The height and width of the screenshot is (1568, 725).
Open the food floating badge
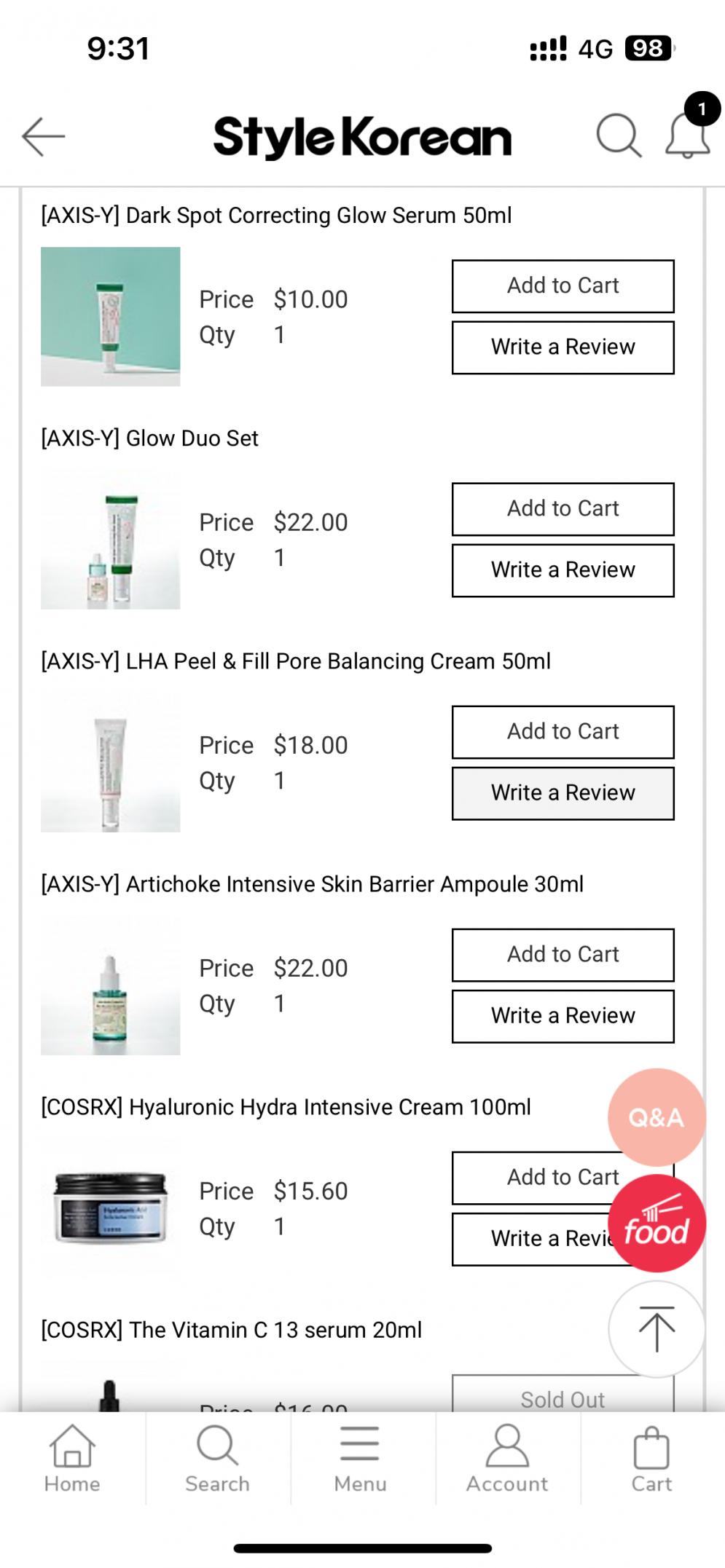[x=656, y=1224]
